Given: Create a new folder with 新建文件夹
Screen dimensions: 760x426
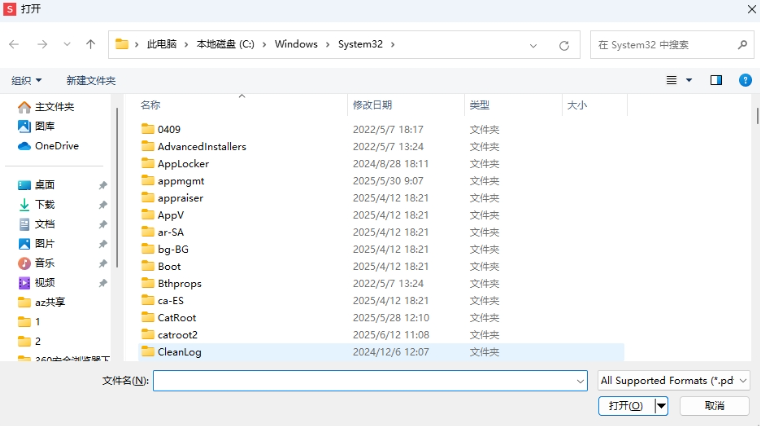Looking at the screenshot, I should tap(91, 80).
